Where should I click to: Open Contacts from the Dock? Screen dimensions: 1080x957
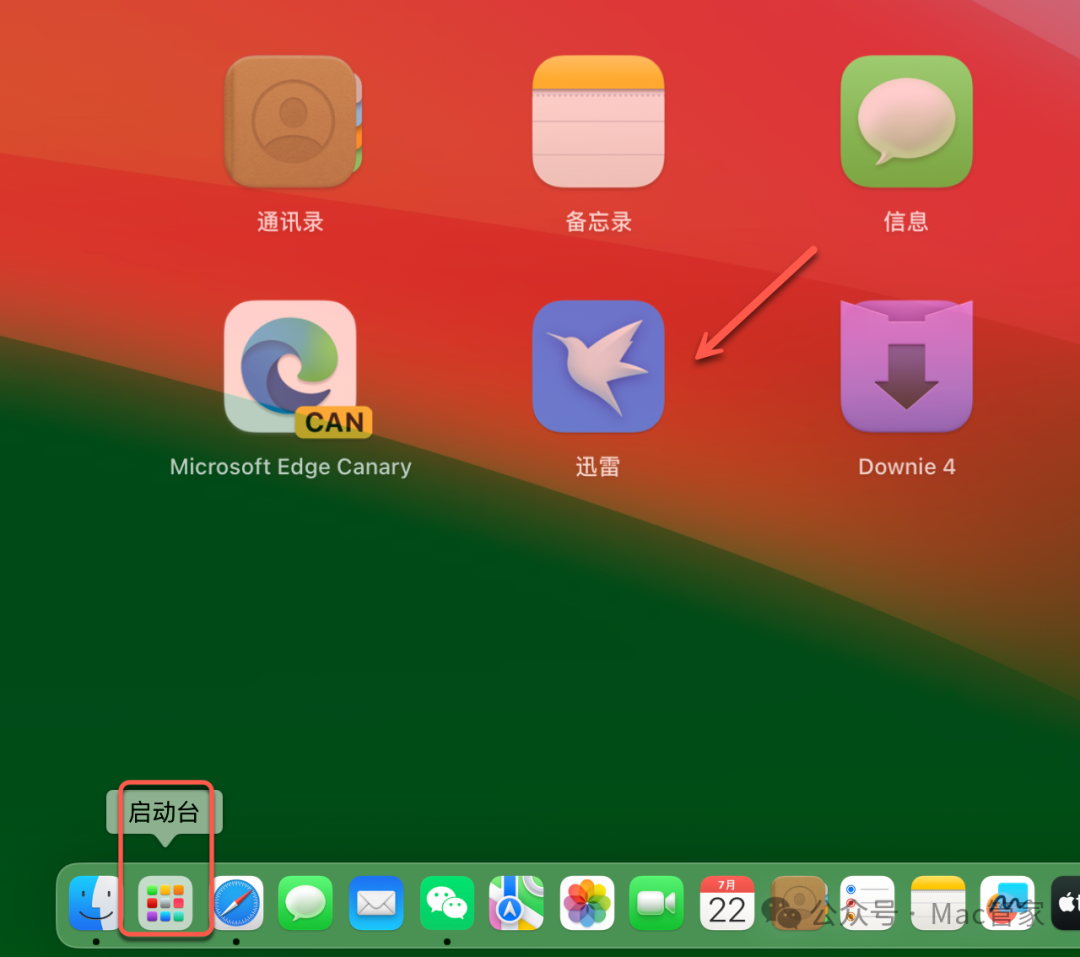tap(798, 903)
